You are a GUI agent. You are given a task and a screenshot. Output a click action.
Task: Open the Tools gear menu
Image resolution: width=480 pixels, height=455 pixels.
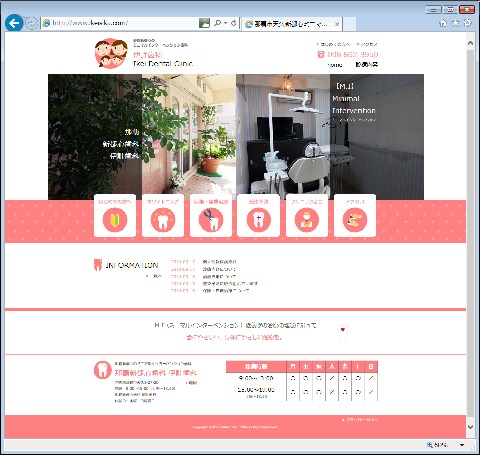coord(468,23)
